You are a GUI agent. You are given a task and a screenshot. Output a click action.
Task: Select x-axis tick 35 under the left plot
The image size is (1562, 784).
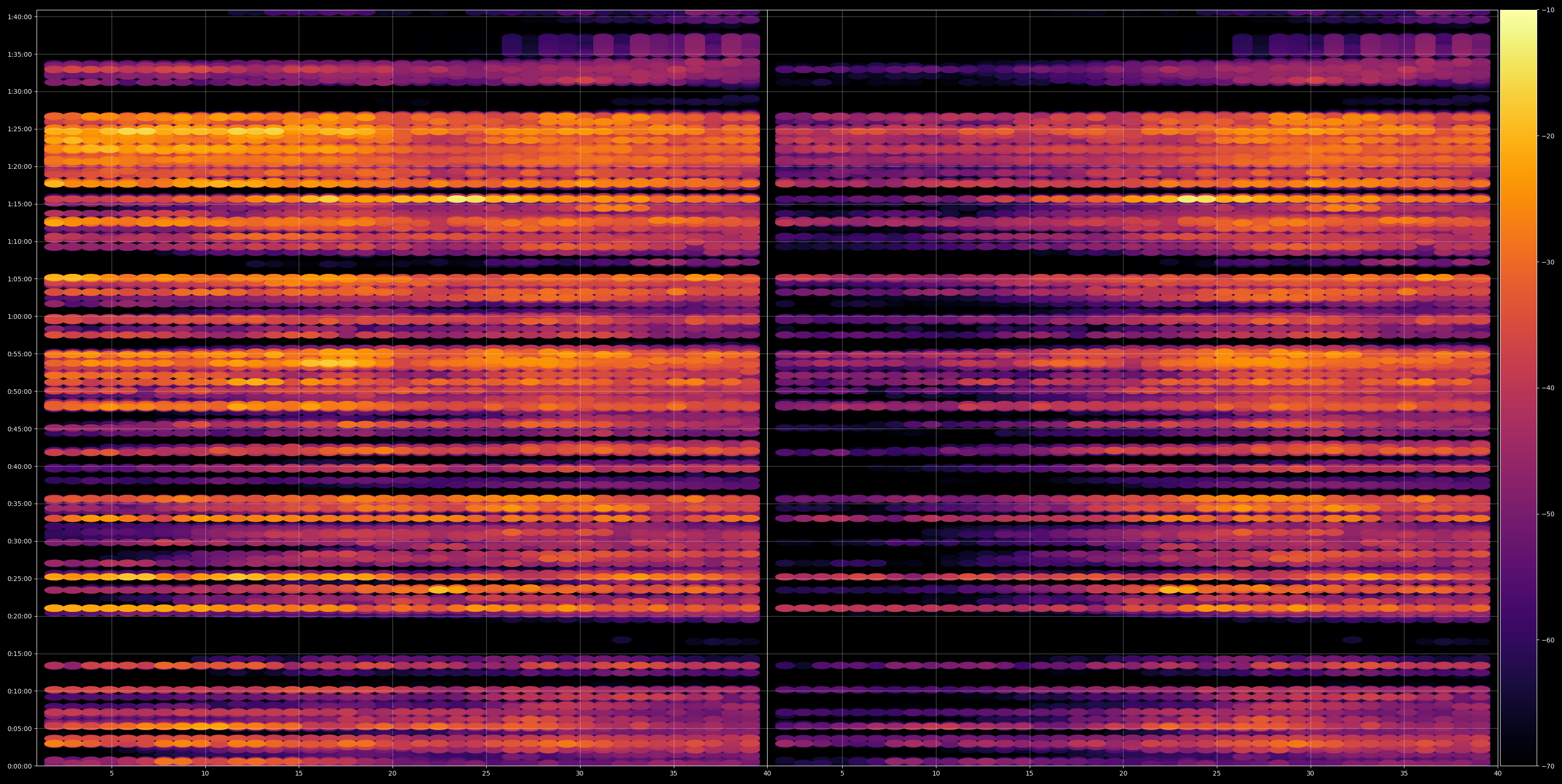tap(674, 774)
